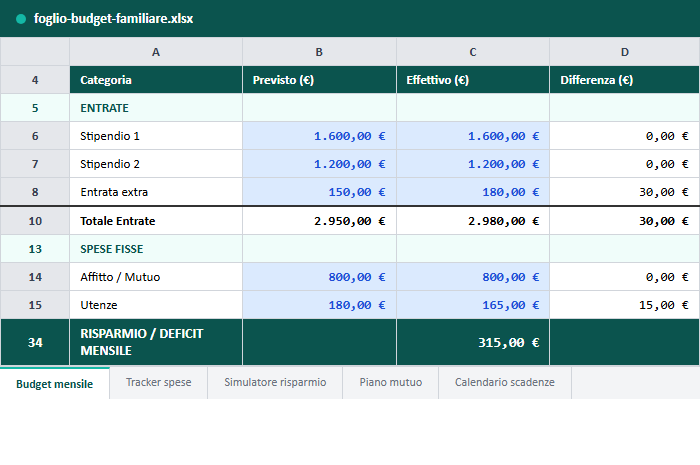700x465 pixels.
Task: Click Stipendio 1 Previsto value 1.600,00 €
Action: (x=319, y=136)
